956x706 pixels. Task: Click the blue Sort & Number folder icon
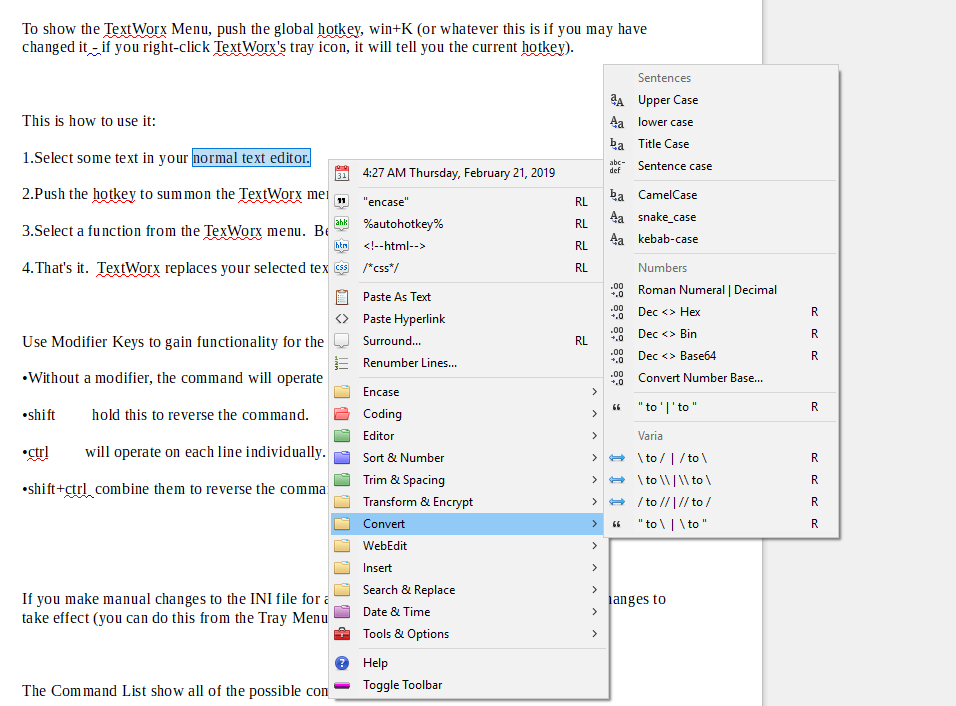click(x=342, y=458)
